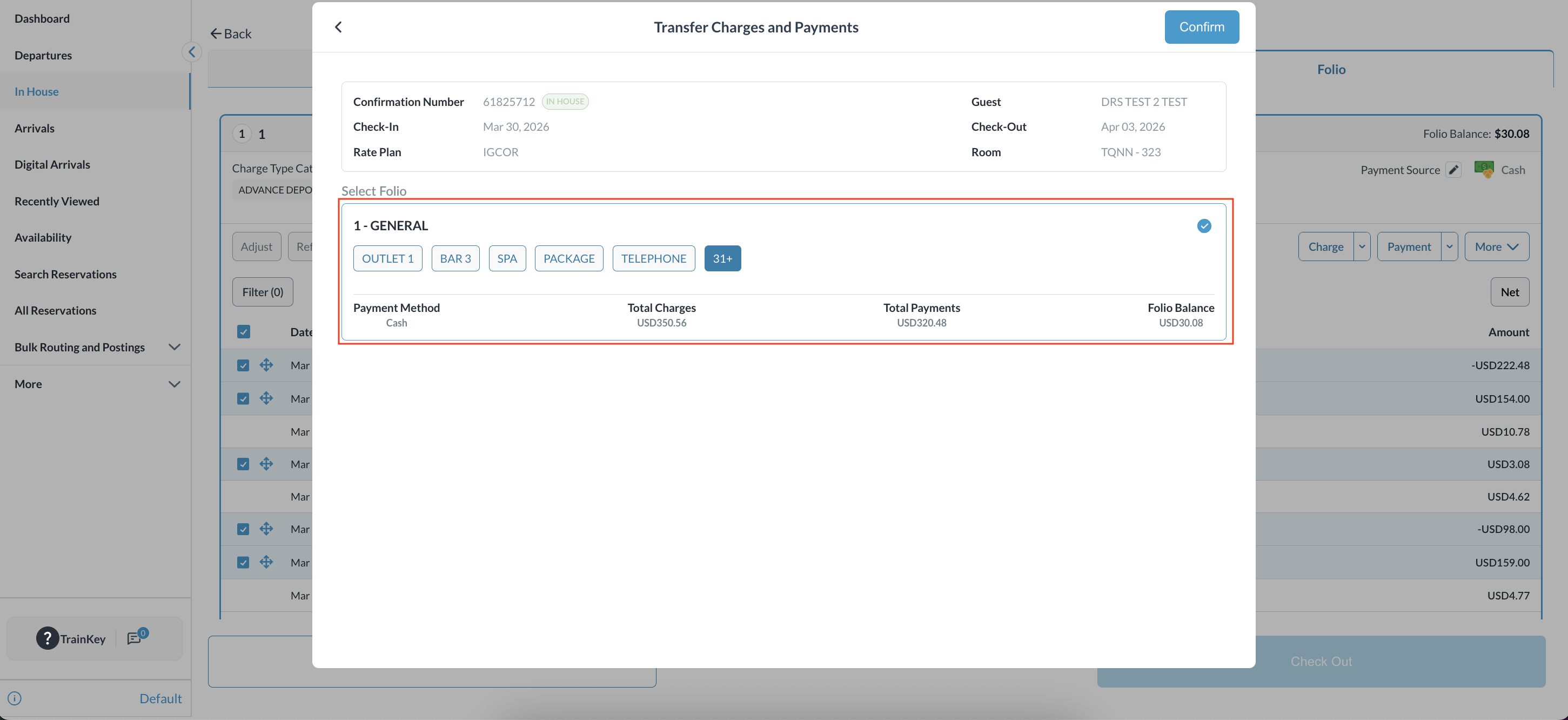
Task: Select the 1 - GENERAL folio radio check
Action: coord(1203,226)
